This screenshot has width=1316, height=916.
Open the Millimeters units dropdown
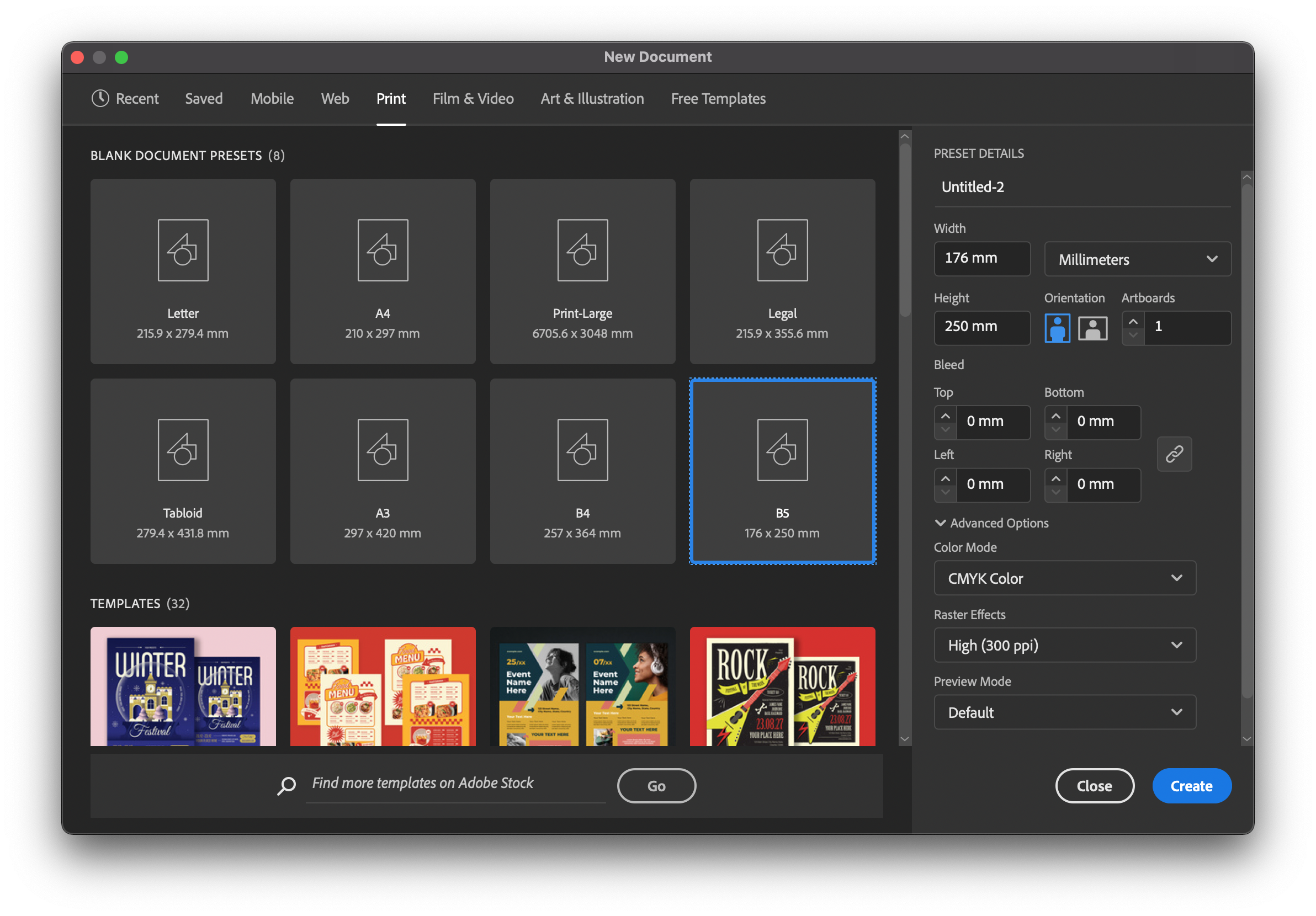(x=1137, y=259)
